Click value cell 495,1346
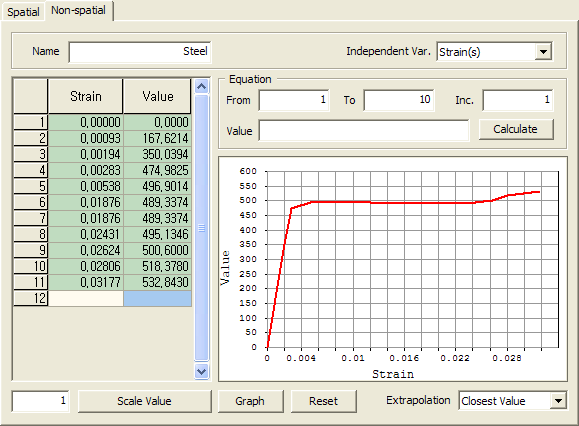579x426 pixels. [x=157, y=234]
